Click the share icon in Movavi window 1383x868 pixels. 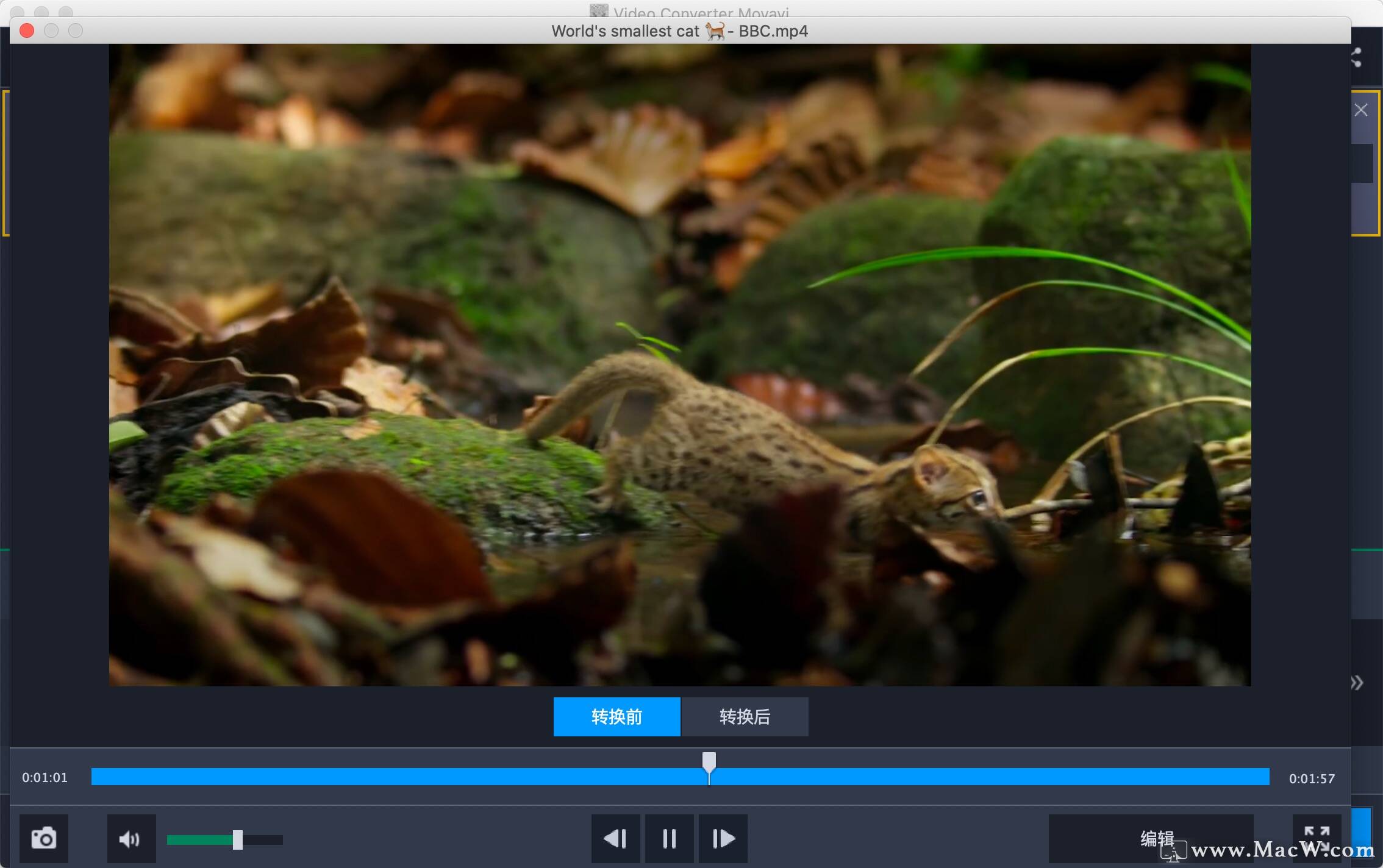coord(1356,57)
